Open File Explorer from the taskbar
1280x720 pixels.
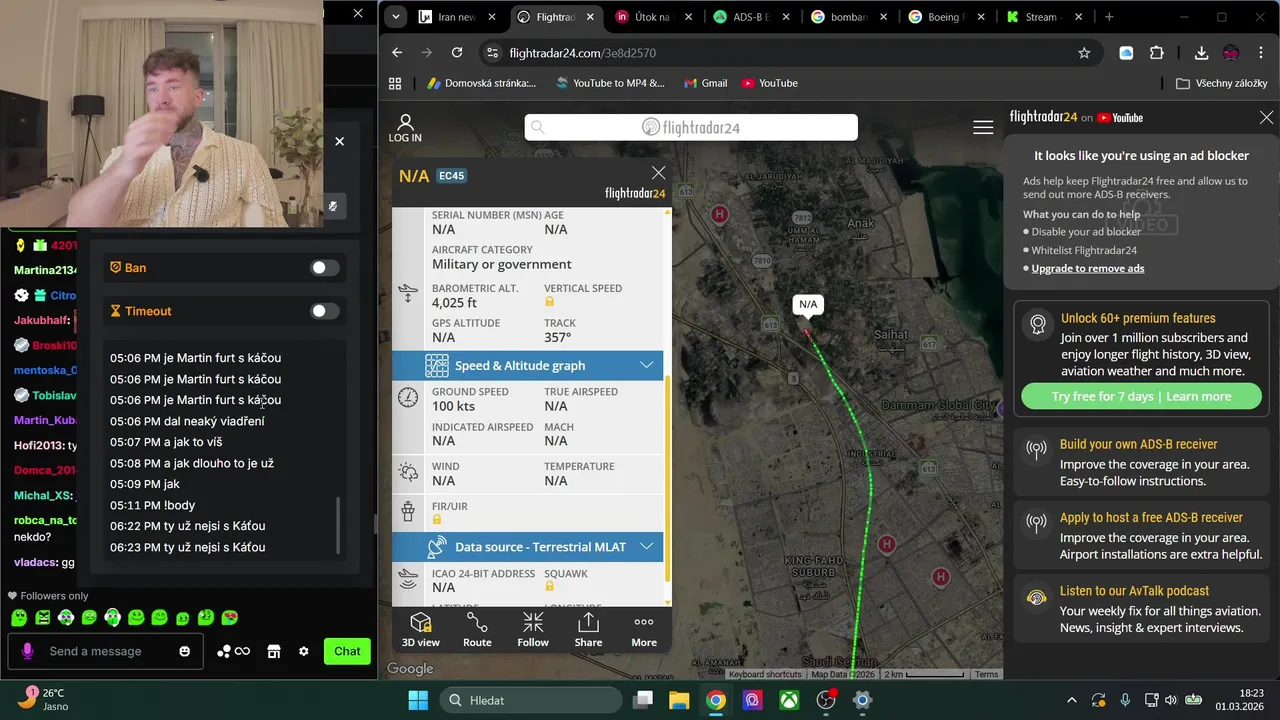tap(679, 700)
